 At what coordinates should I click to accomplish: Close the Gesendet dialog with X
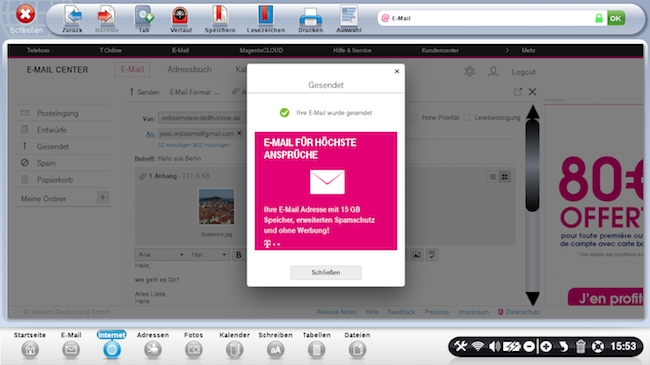coord(397,71)
